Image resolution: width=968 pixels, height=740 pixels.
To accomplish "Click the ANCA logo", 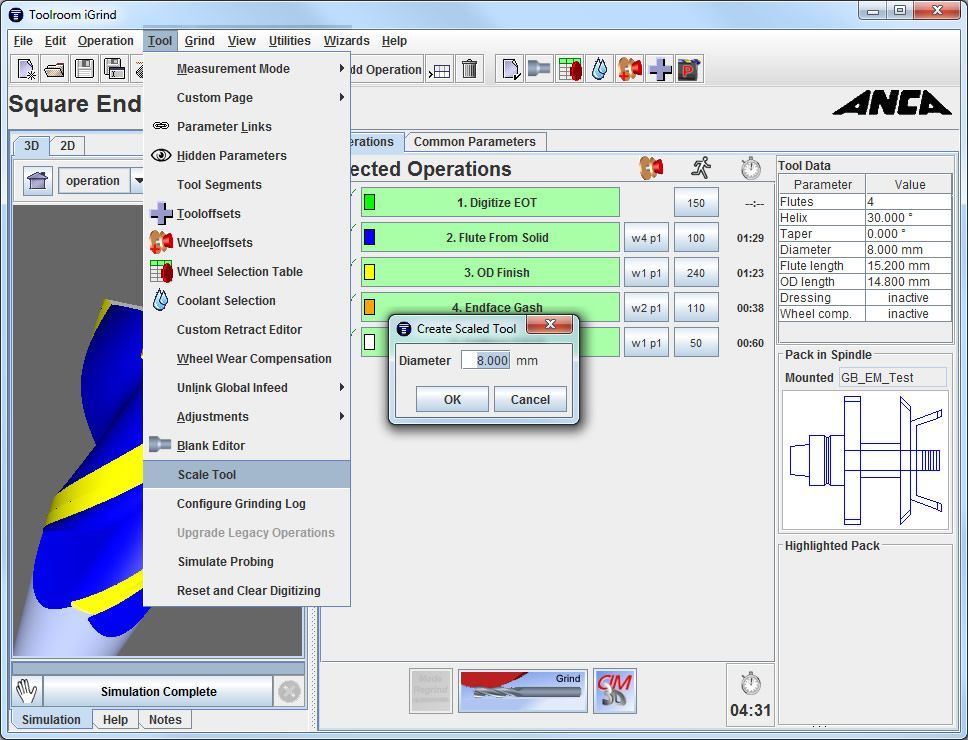I will tap(892, 103).
